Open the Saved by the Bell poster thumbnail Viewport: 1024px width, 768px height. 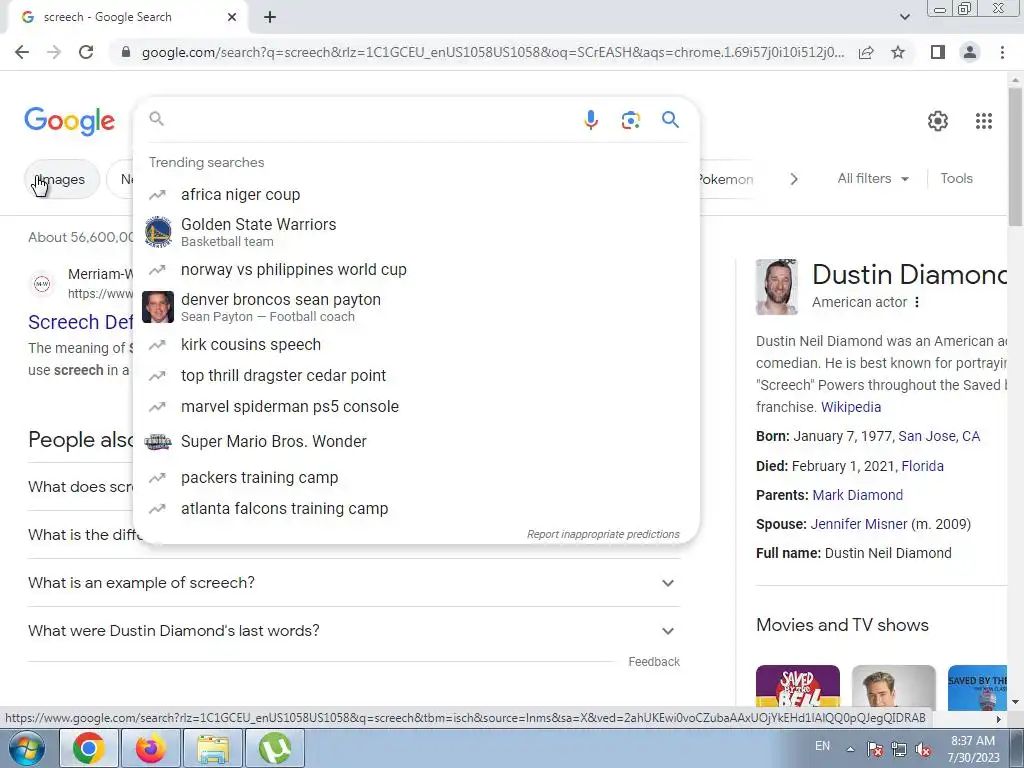tap(798, 687)
